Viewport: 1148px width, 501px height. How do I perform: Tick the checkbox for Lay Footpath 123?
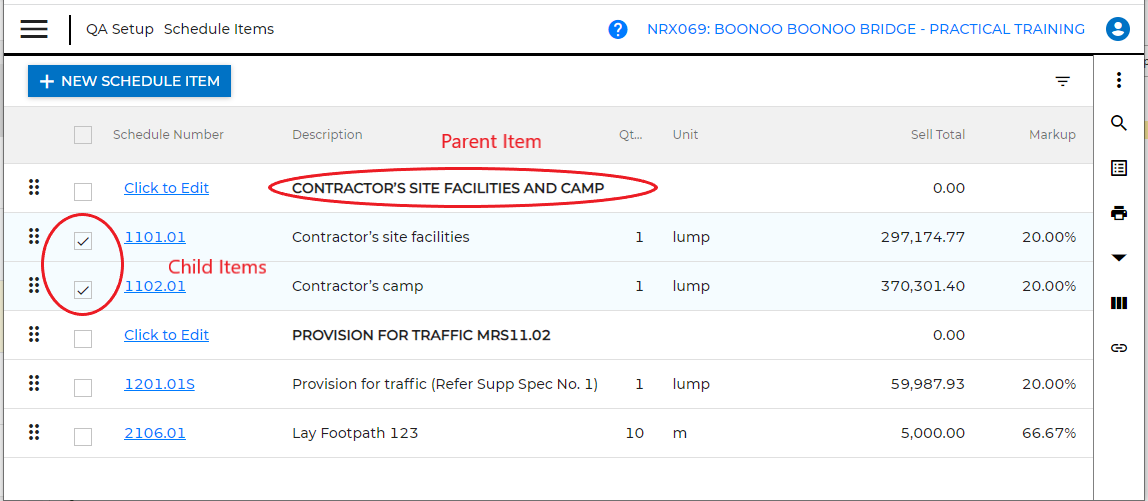83,437
